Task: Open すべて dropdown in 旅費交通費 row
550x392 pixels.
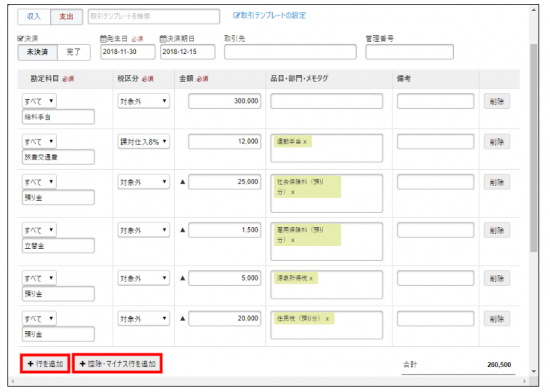Action: click(x=39, y=142)
